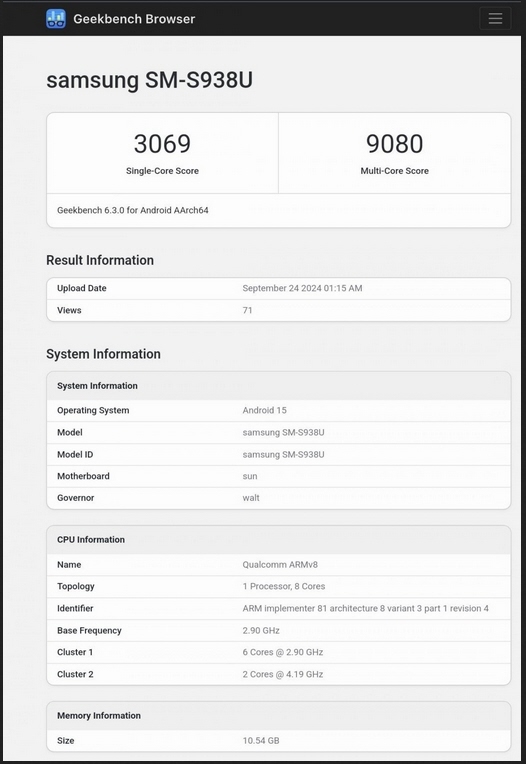Image resolution: width=526 pixels, height=764 pixels.
Task: Click the System Information section heading above the table
Action: pyautogui.click(x=103, y=354)
